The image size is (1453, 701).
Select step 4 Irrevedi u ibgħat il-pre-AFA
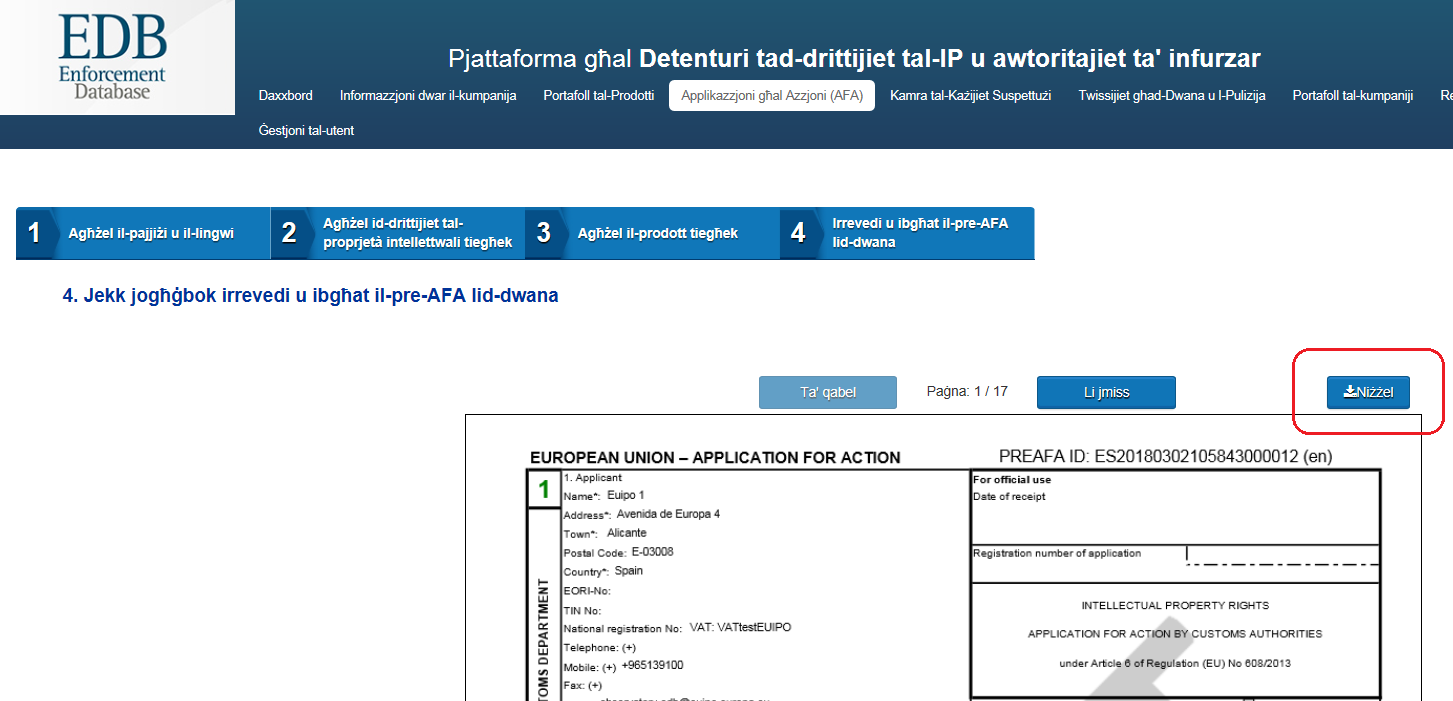(907, 233)
